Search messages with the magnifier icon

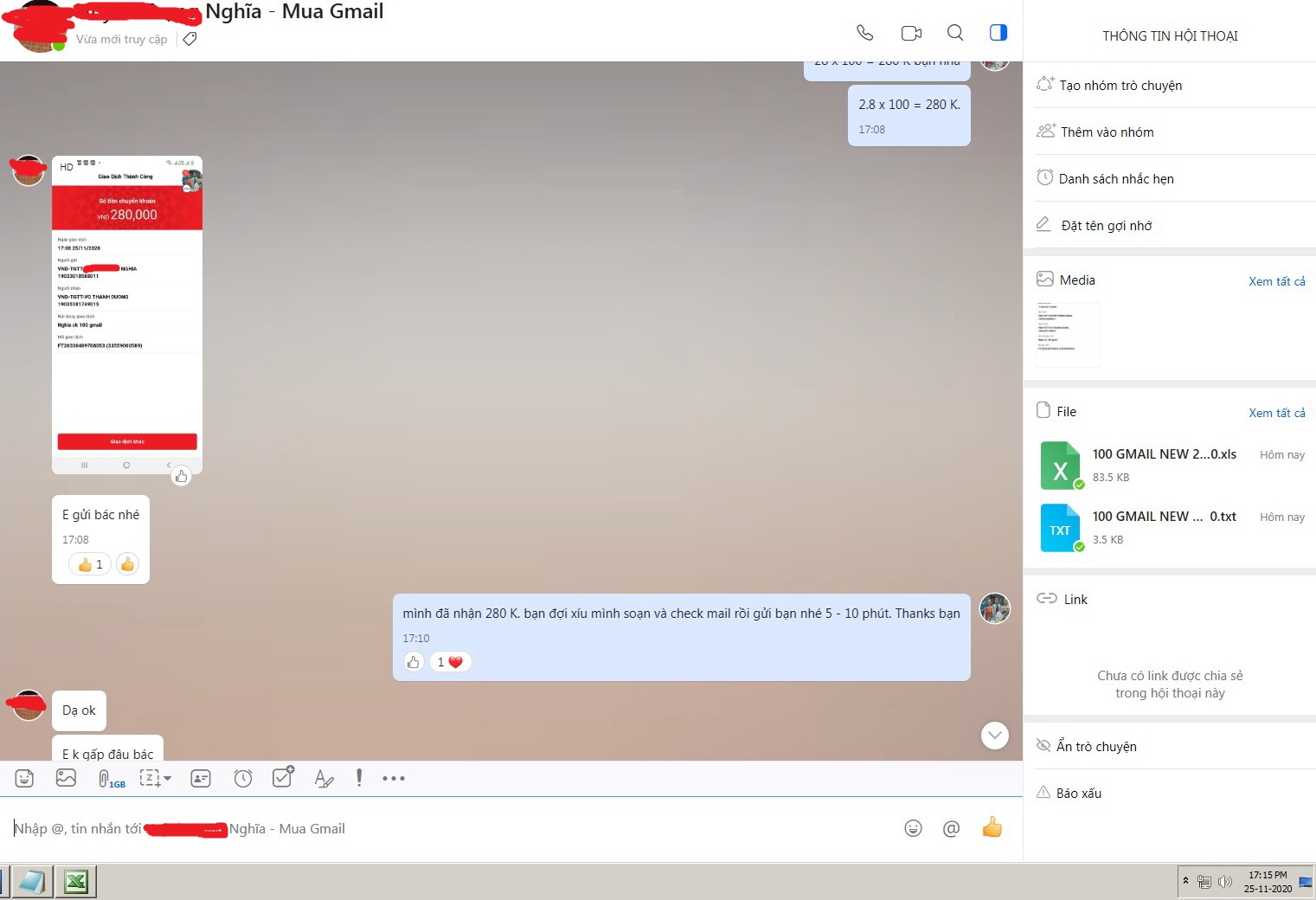(955, 33)
